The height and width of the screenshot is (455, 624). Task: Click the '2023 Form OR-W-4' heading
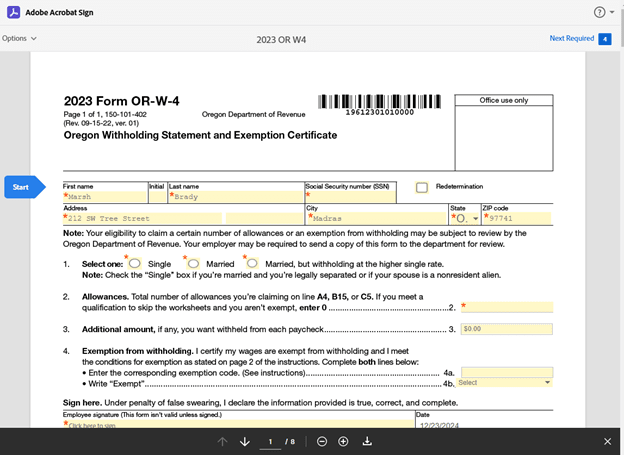(x=121, y=101)
